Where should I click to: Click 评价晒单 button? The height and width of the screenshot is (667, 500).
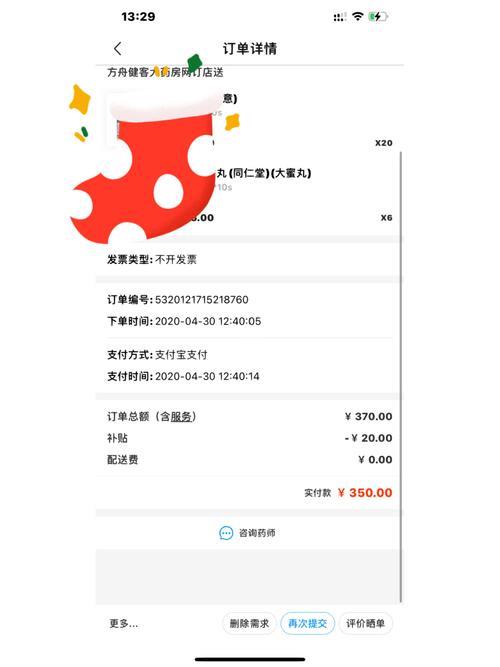(x=366, y=624)
